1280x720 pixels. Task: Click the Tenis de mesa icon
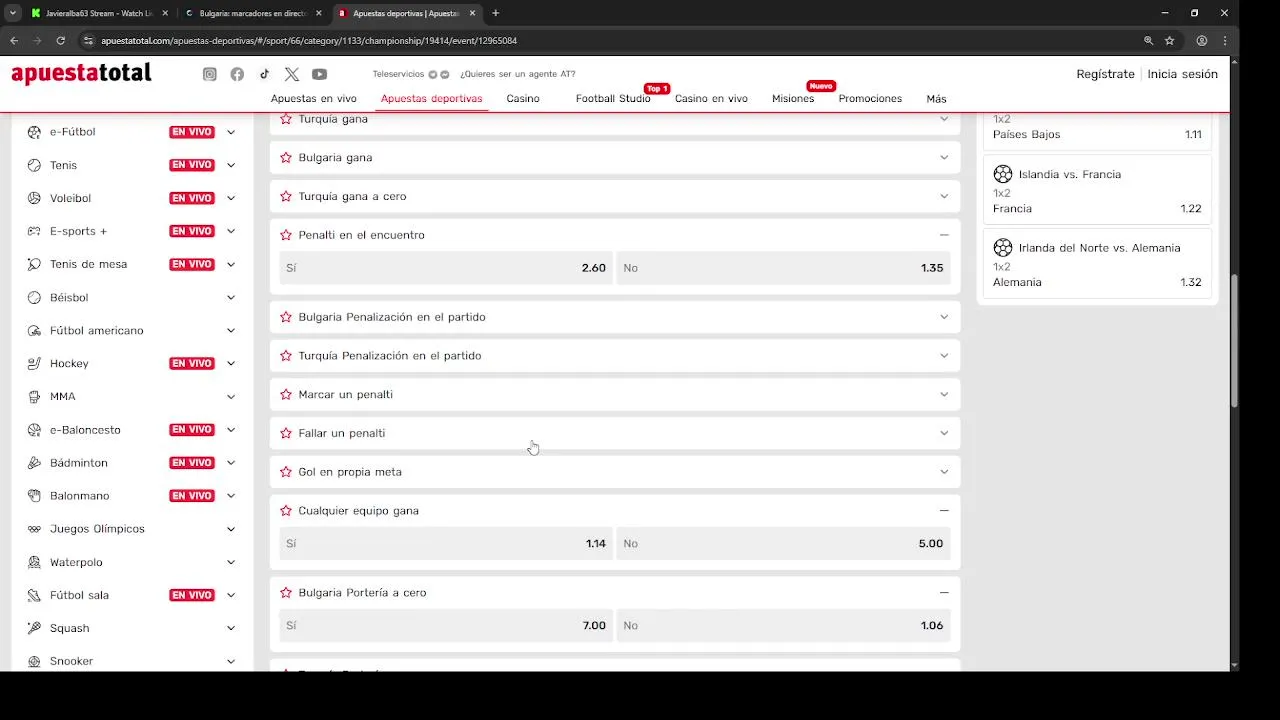[x=34, y=264]
